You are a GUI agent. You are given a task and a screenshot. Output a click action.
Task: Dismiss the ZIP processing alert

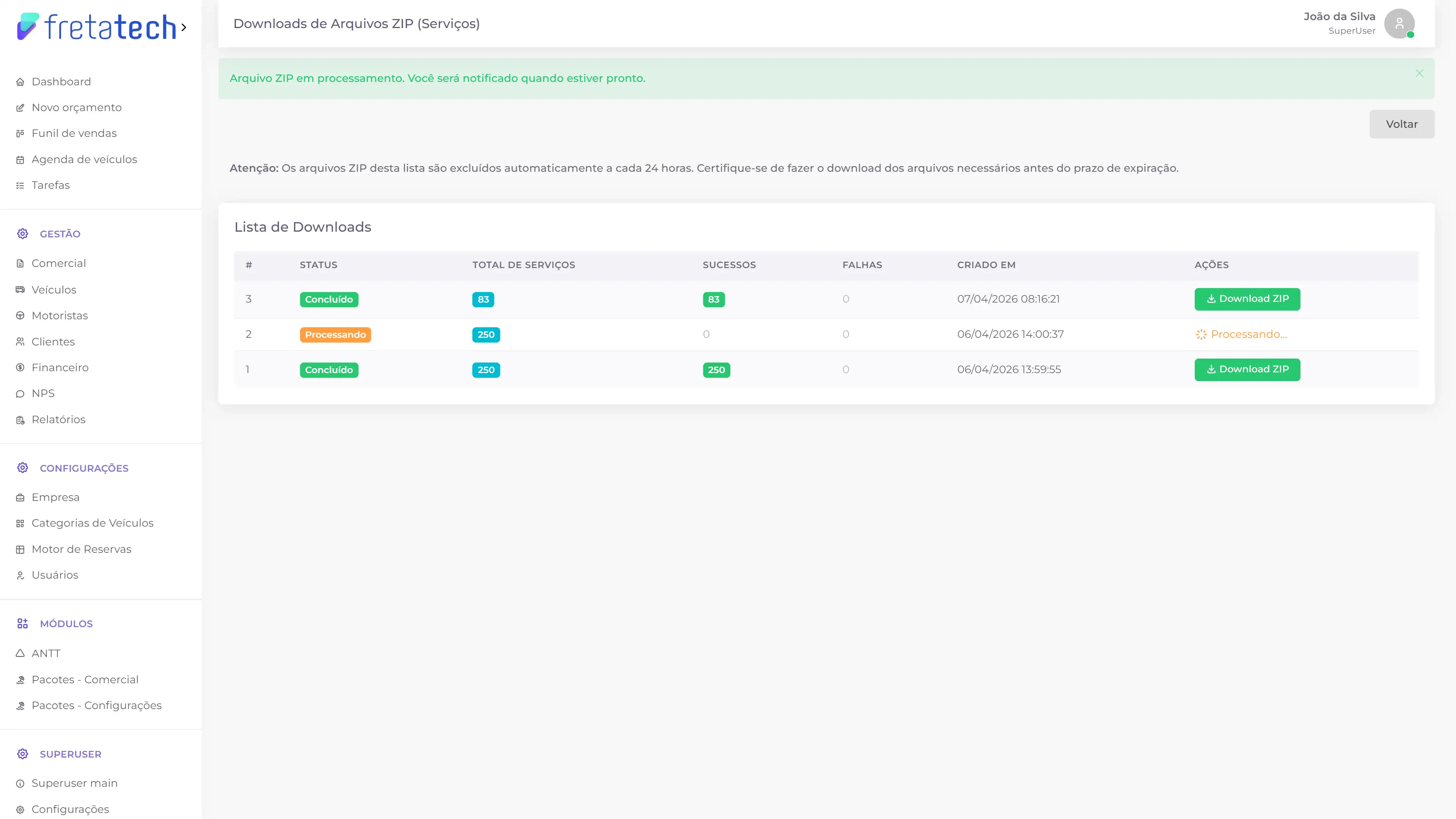1419,74
